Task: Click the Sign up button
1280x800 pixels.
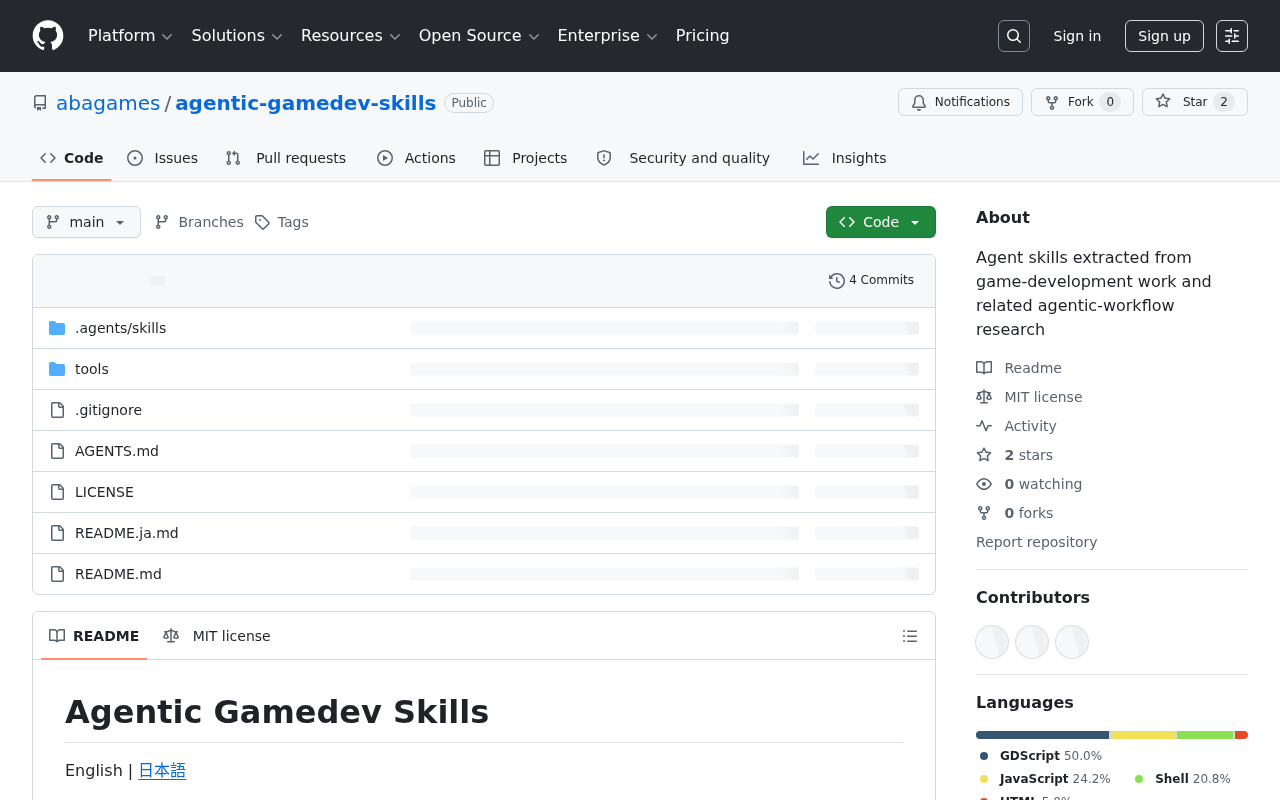Action: 1164,36
